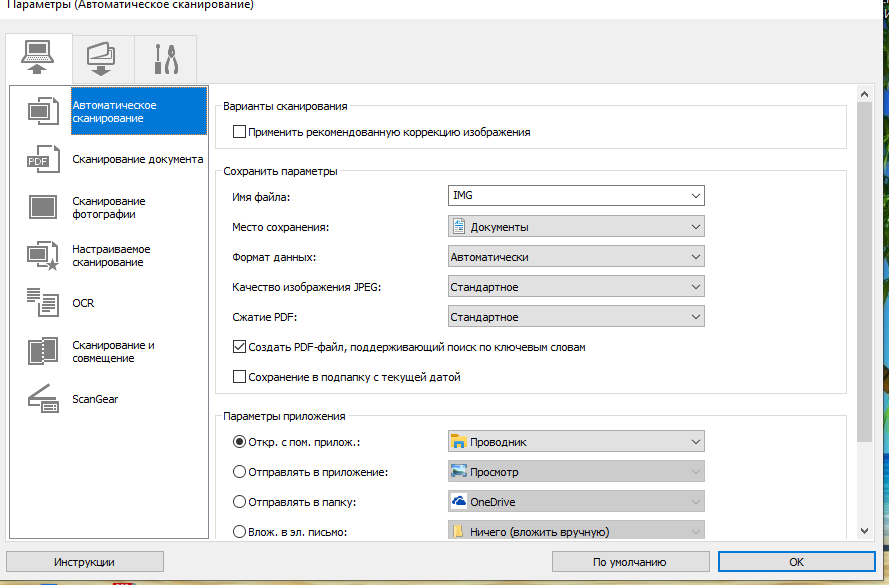
Task: Select Сканирование документа item
Action: tap(138, 159)
